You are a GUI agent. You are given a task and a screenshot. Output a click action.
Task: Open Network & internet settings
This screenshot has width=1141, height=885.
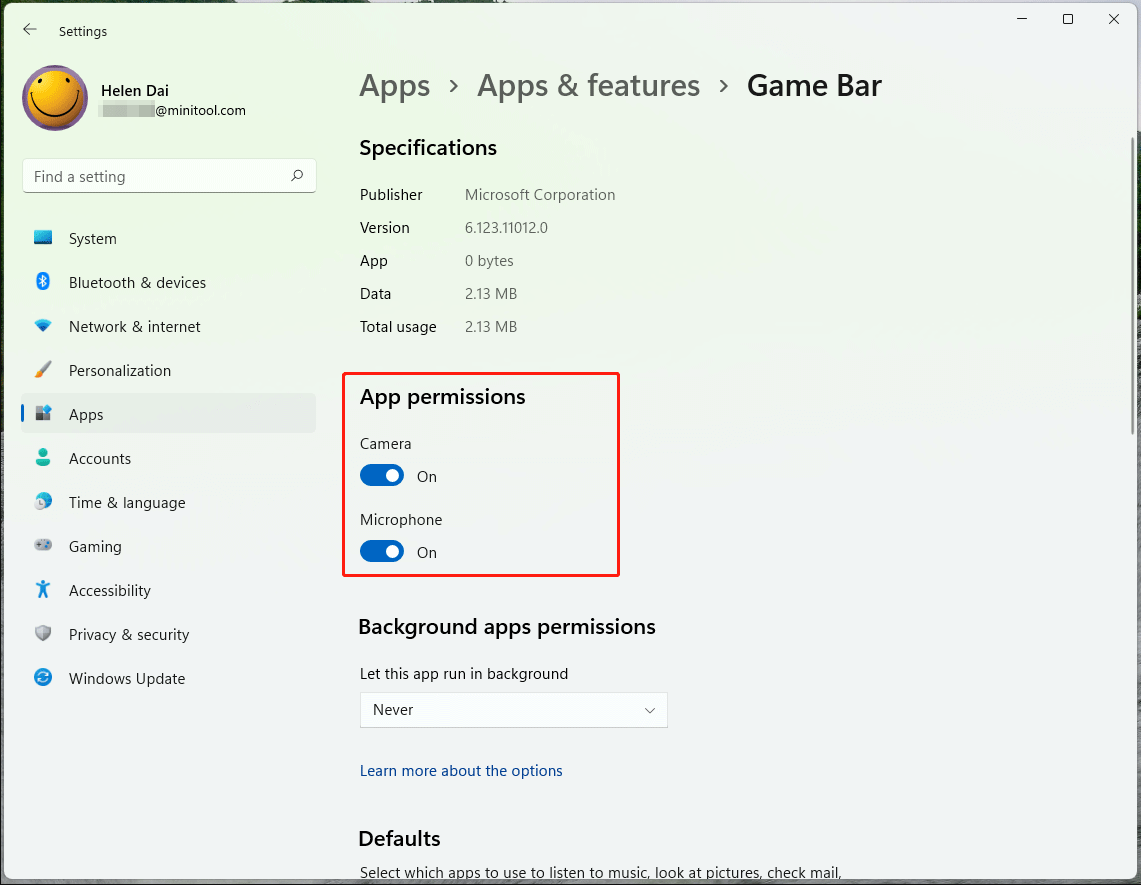(x=43, y=326)
